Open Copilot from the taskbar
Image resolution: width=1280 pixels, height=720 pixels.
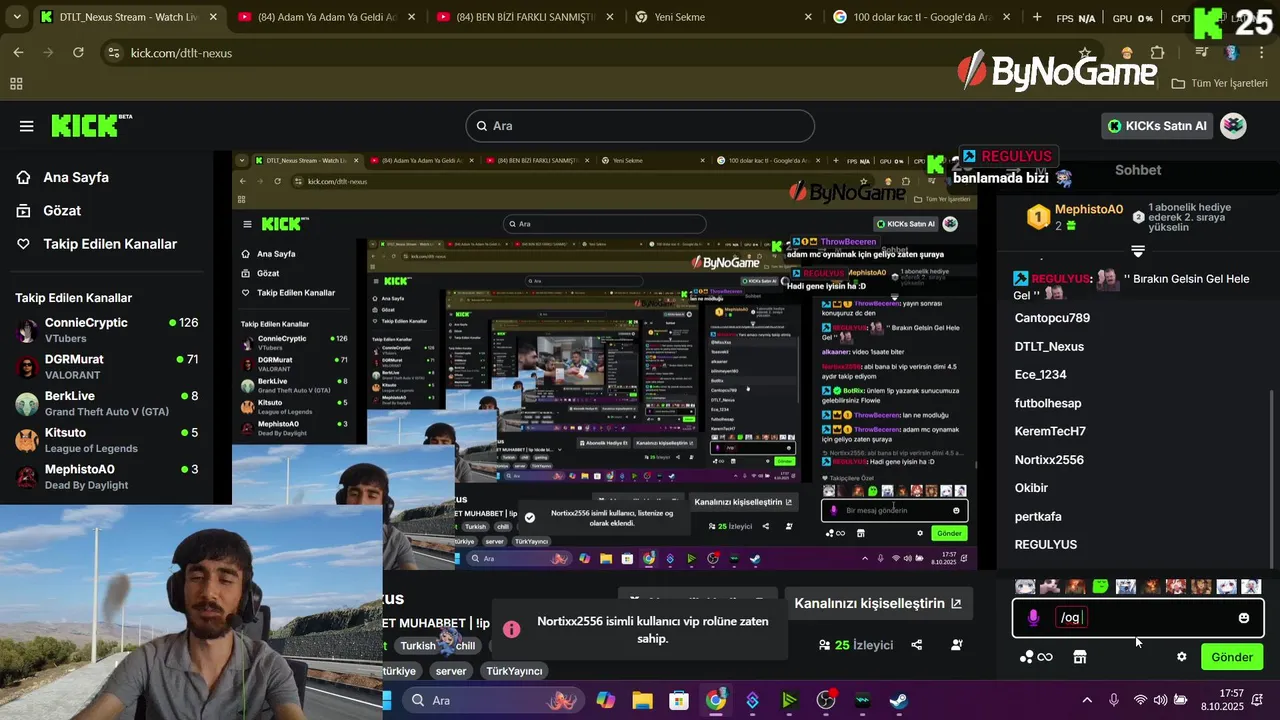[x=606, y=700]
